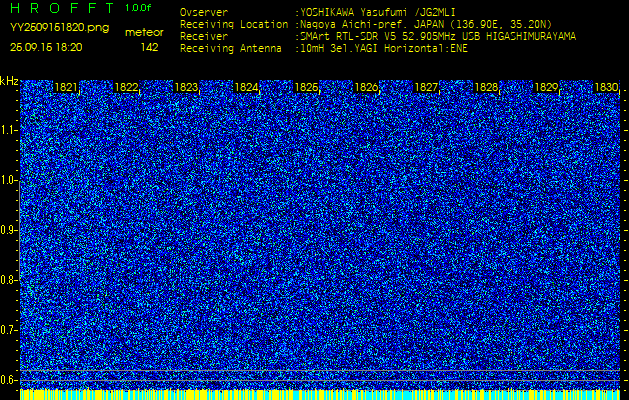Click time marker 1822
This screenshot has height=400, width=629.
126,87
